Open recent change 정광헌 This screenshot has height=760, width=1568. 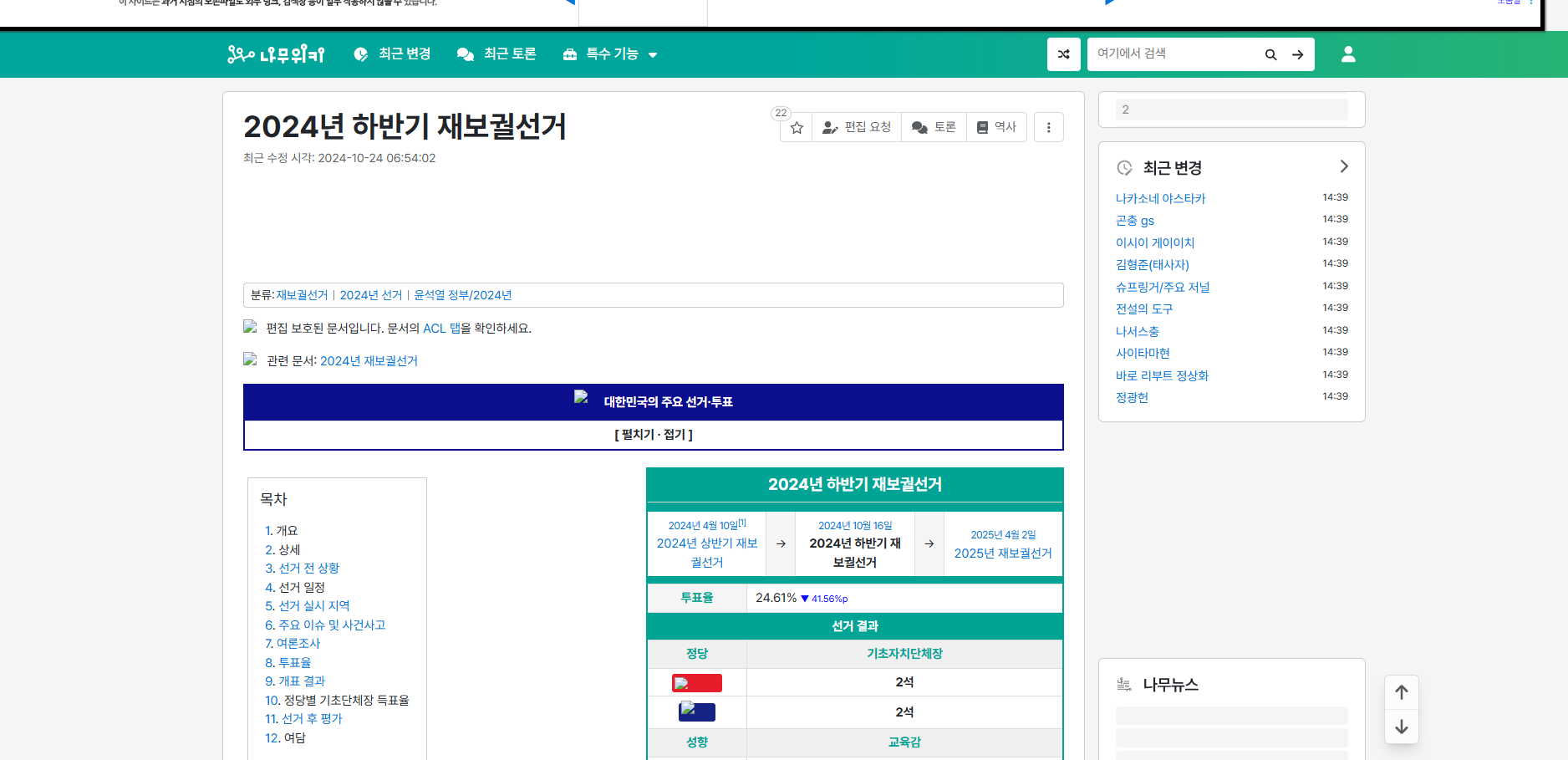point(1133,398)
